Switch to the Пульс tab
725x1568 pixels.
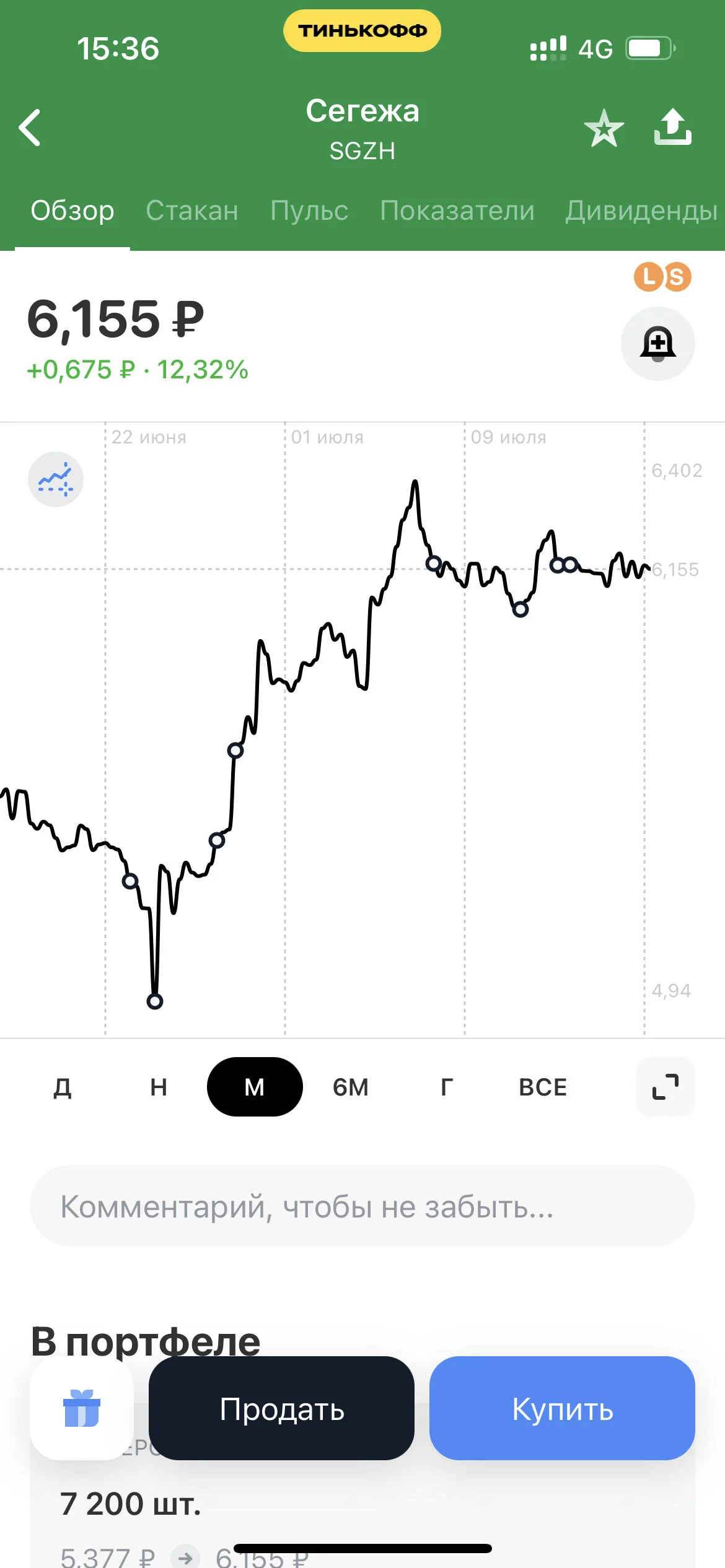309,211
